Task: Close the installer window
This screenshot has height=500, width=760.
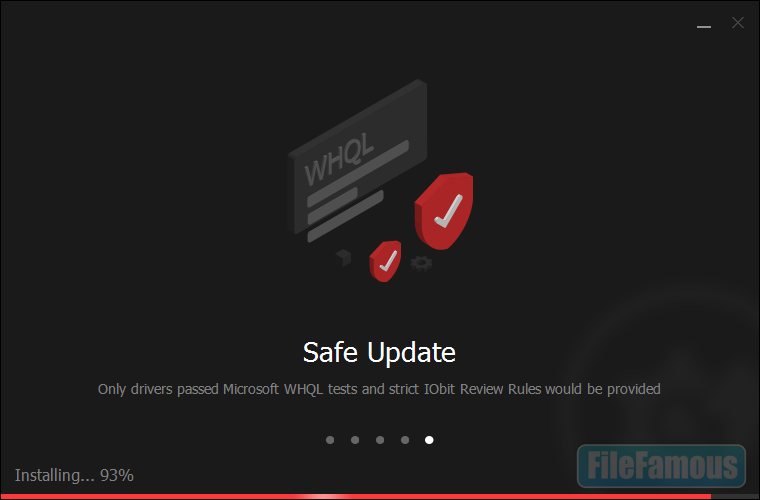Action: tap(738, 22)
